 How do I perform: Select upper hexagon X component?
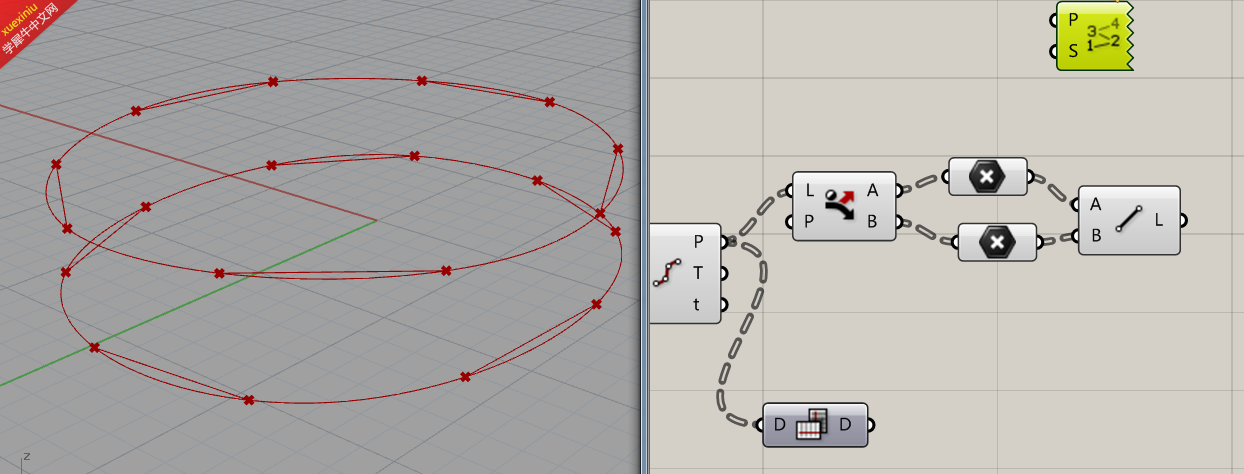point(987,177)
